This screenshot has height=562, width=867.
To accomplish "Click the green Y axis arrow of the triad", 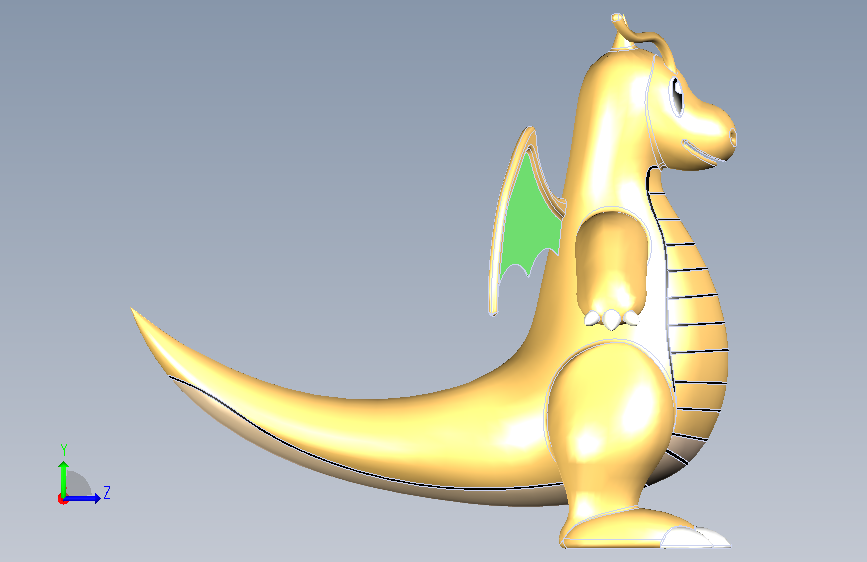I will click(64, 478).
